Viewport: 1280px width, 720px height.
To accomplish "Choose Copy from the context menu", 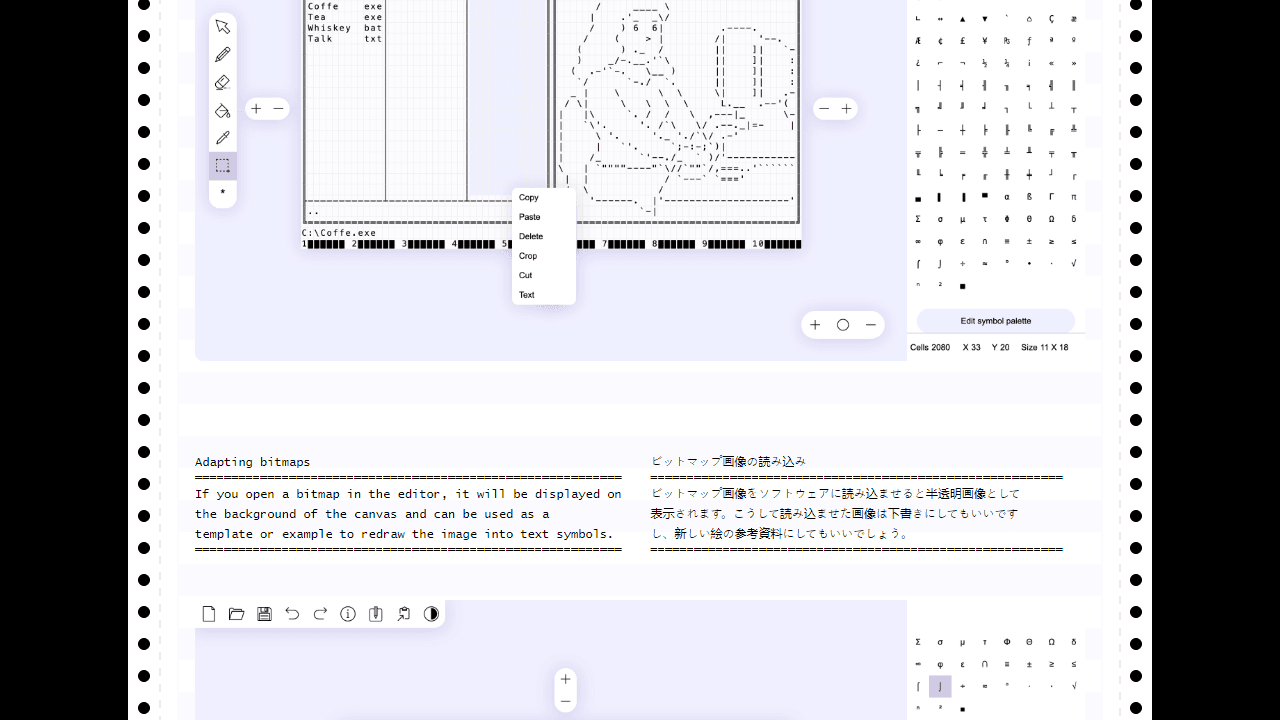I will point(529,197).
